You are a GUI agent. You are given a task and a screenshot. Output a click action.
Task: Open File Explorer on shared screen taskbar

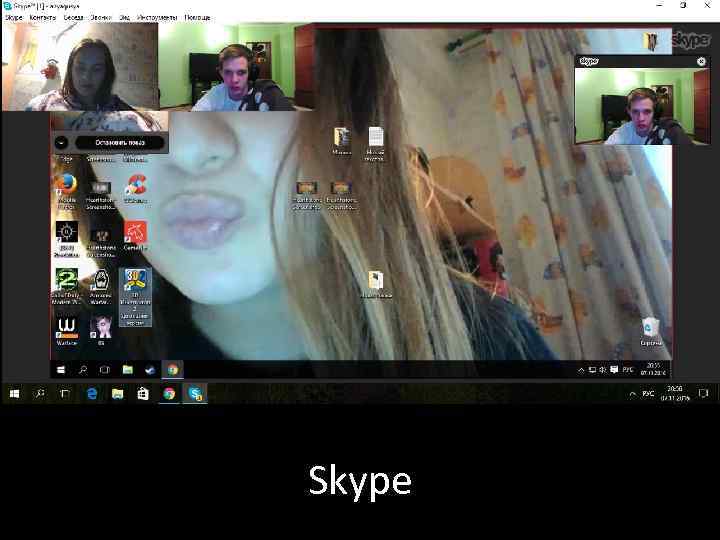[128, 370]
